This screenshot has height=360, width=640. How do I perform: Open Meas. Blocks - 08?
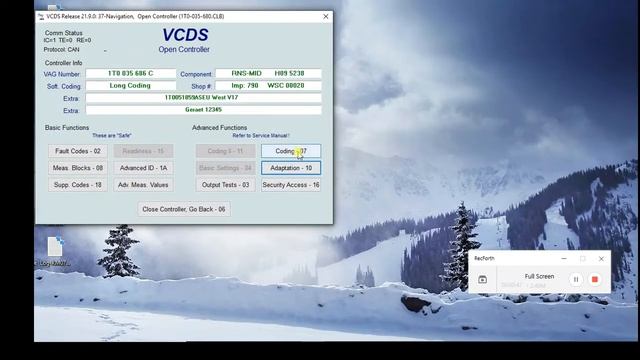point(78,168)
